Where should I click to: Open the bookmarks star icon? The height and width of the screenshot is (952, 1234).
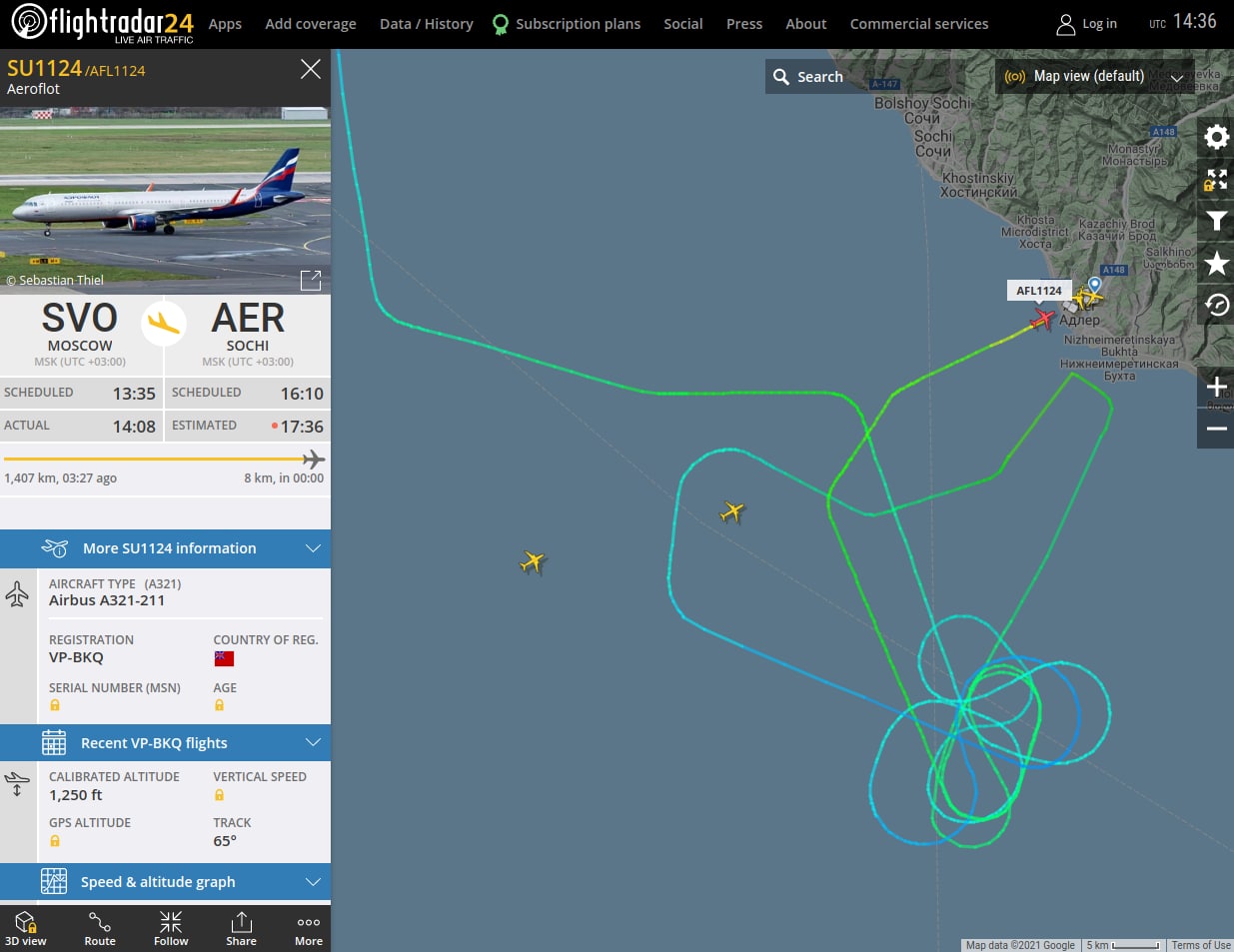1216,264
